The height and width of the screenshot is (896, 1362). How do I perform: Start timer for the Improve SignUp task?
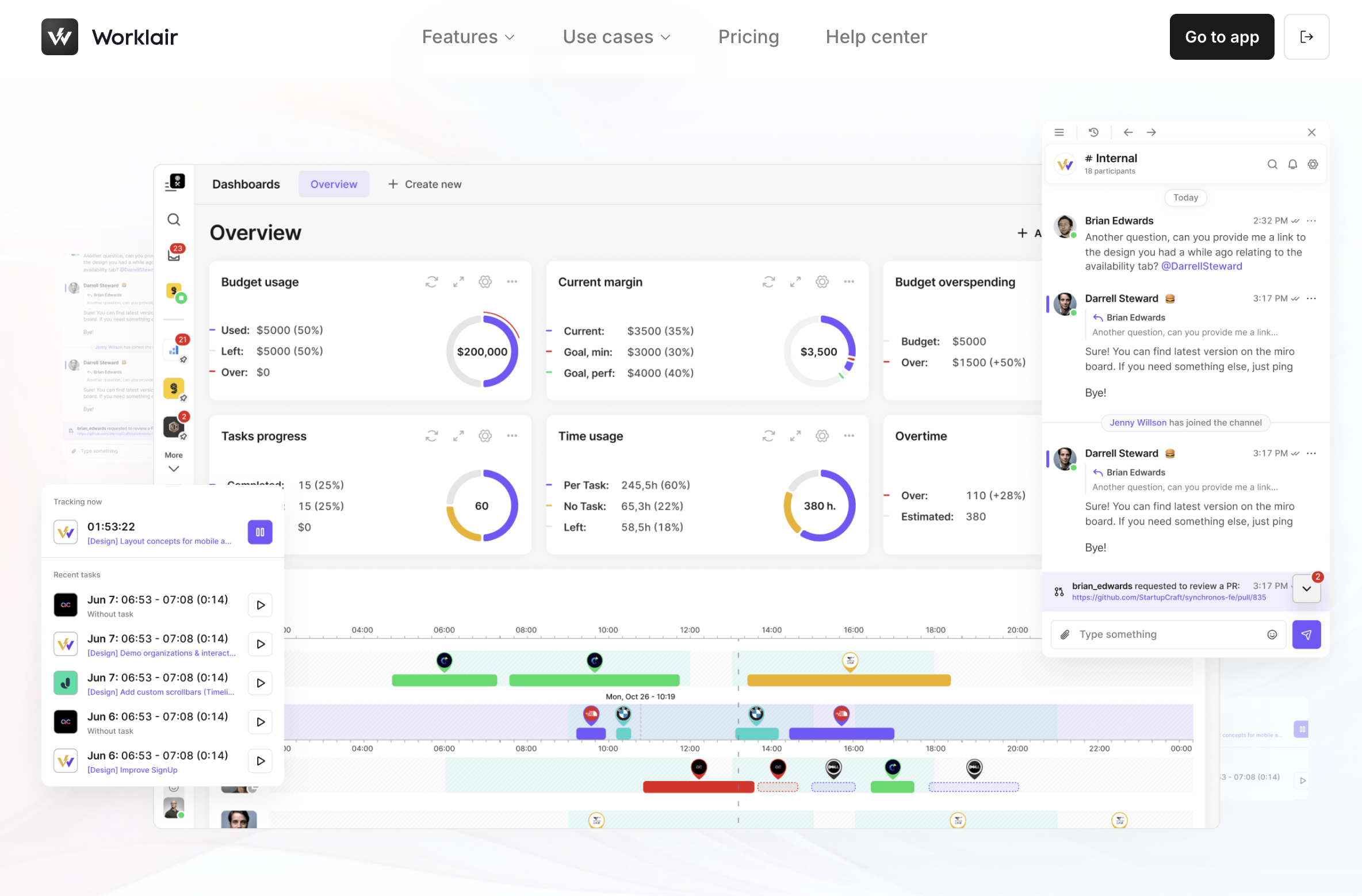[260, 761]
